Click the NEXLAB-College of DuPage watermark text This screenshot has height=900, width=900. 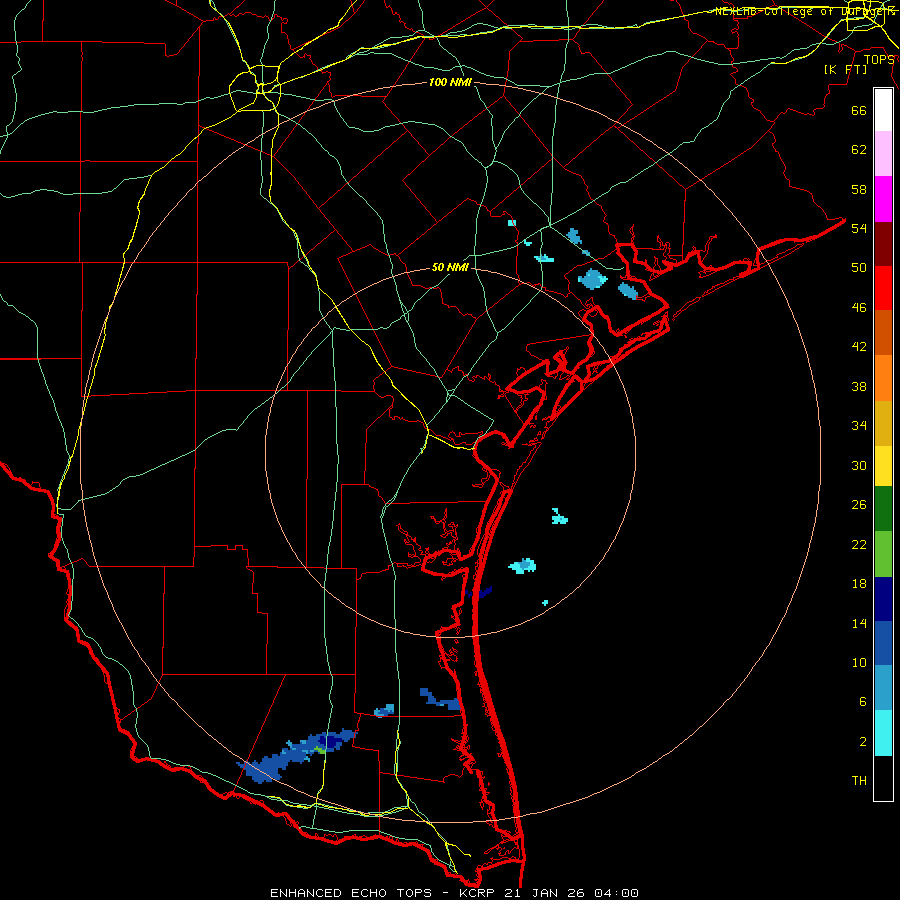[804, 11]
